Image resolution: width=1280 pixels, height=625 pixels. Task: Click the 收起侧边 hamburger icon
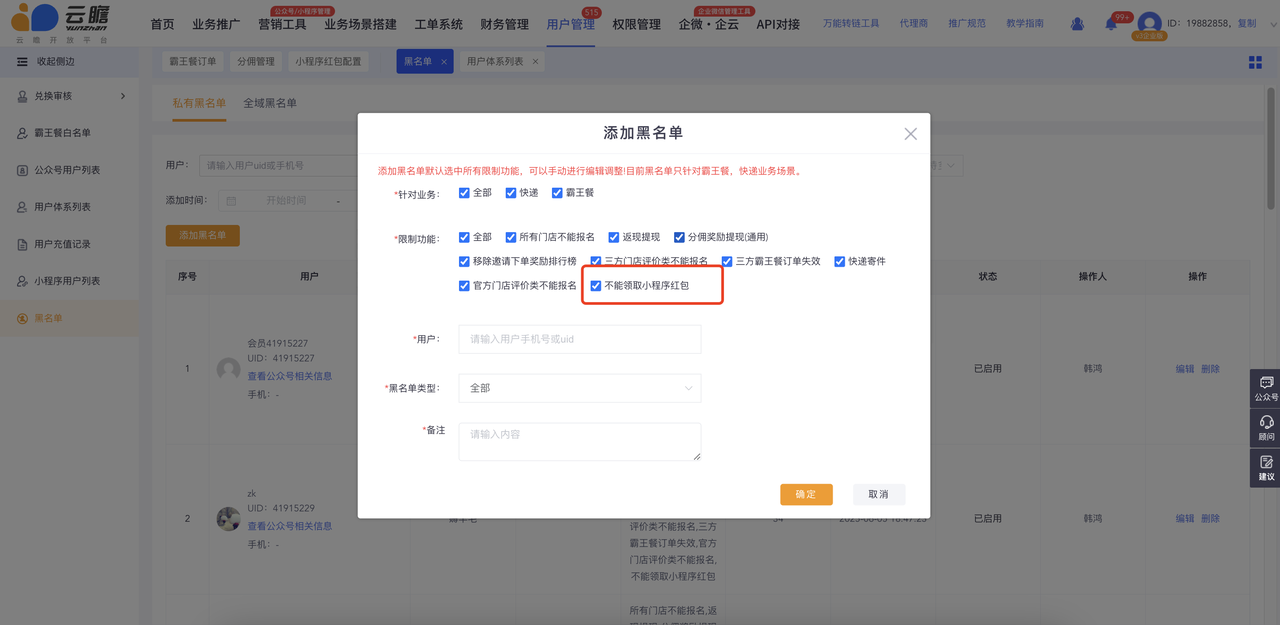pos(23,62)
